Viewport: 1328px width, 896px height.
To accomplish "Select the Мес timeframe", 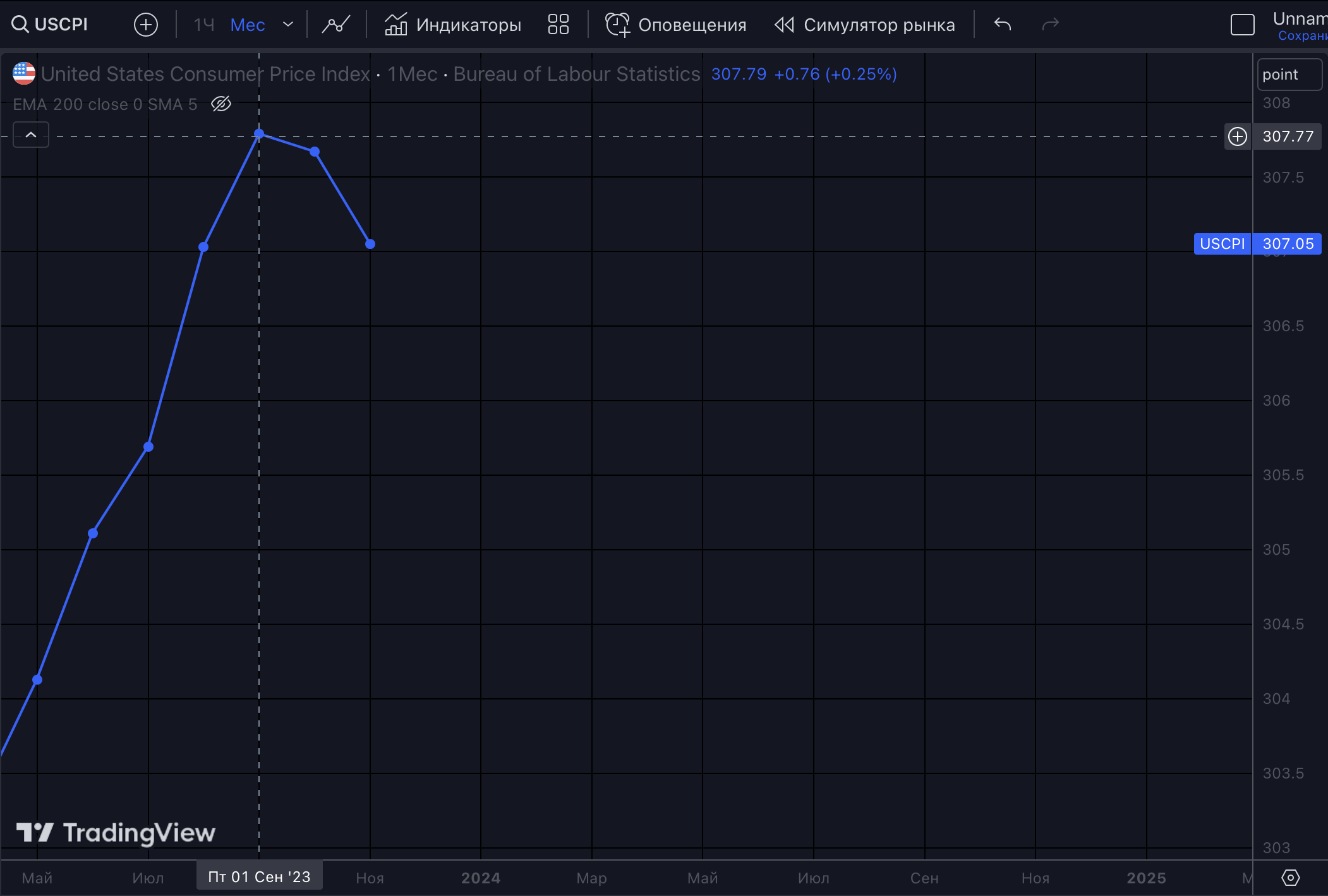I will (x=248, y=25).
